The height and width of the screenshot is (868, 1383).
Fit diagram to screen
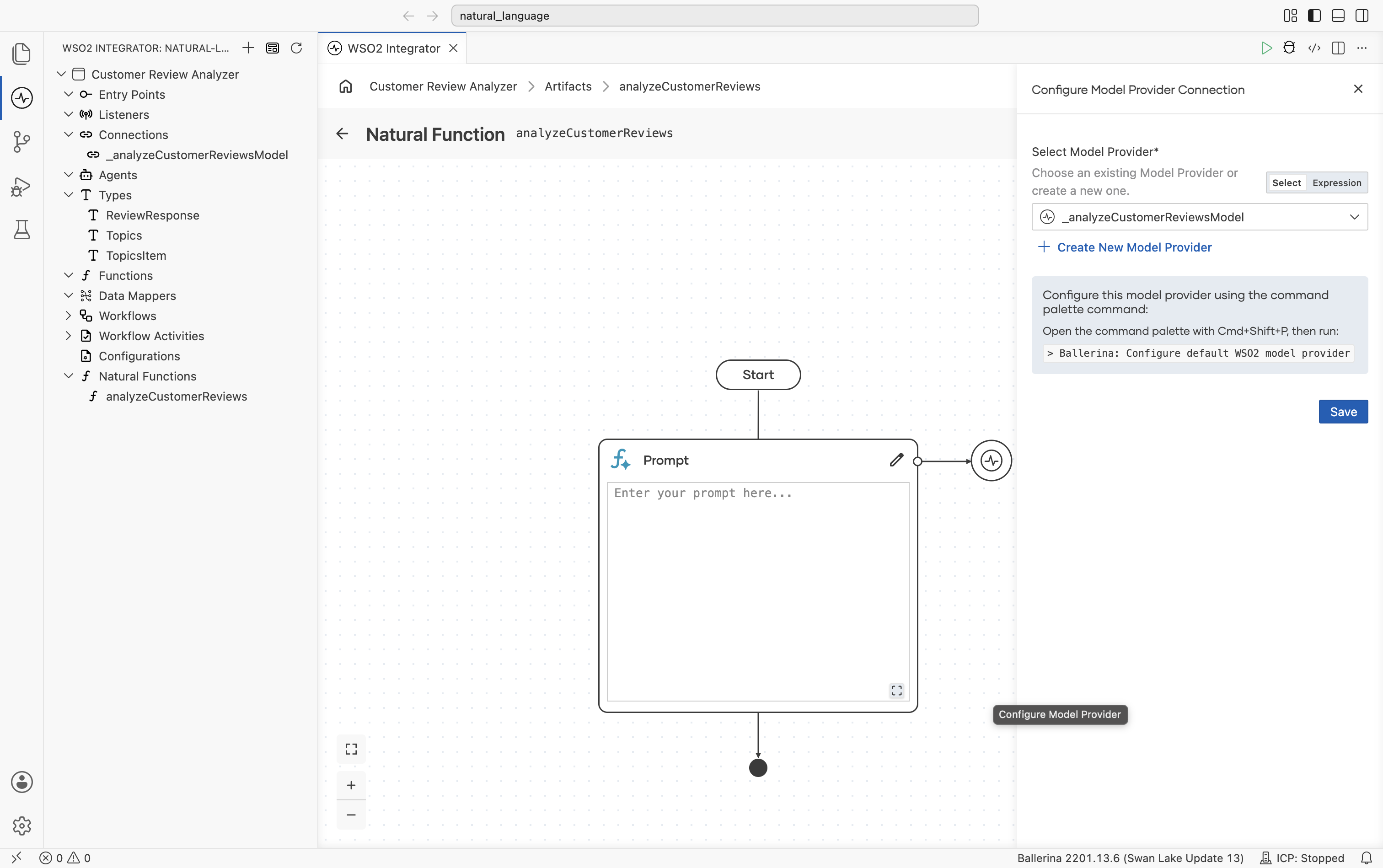pos(351,749)
